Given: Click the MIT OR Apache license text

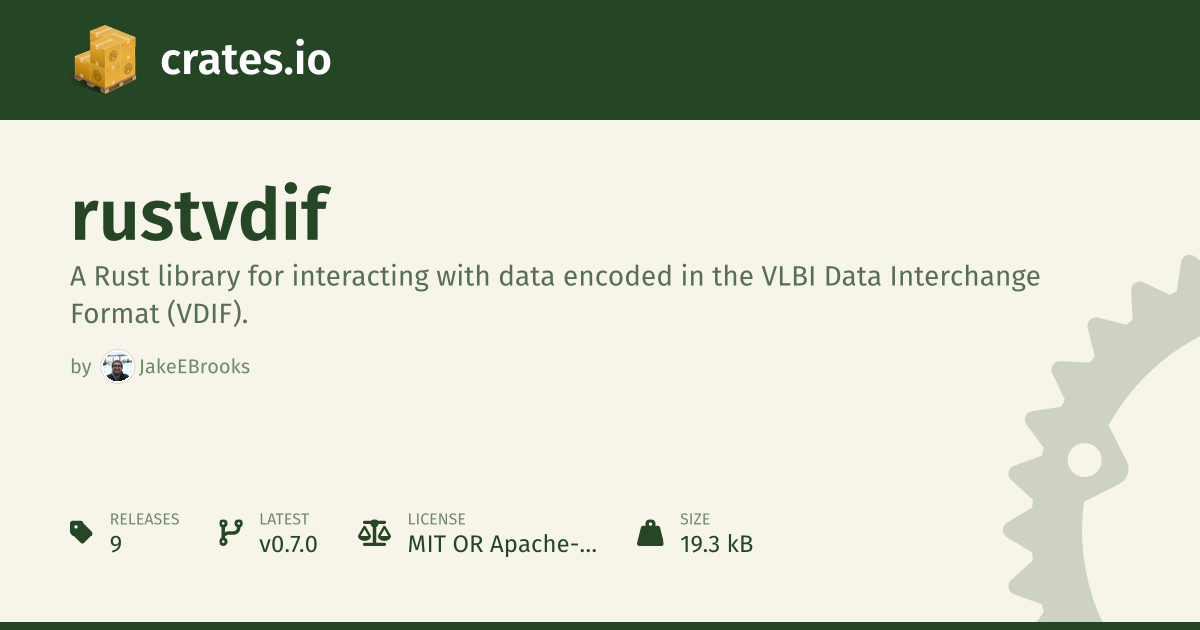Looking at the screenshot, I should tap(502, 545).
